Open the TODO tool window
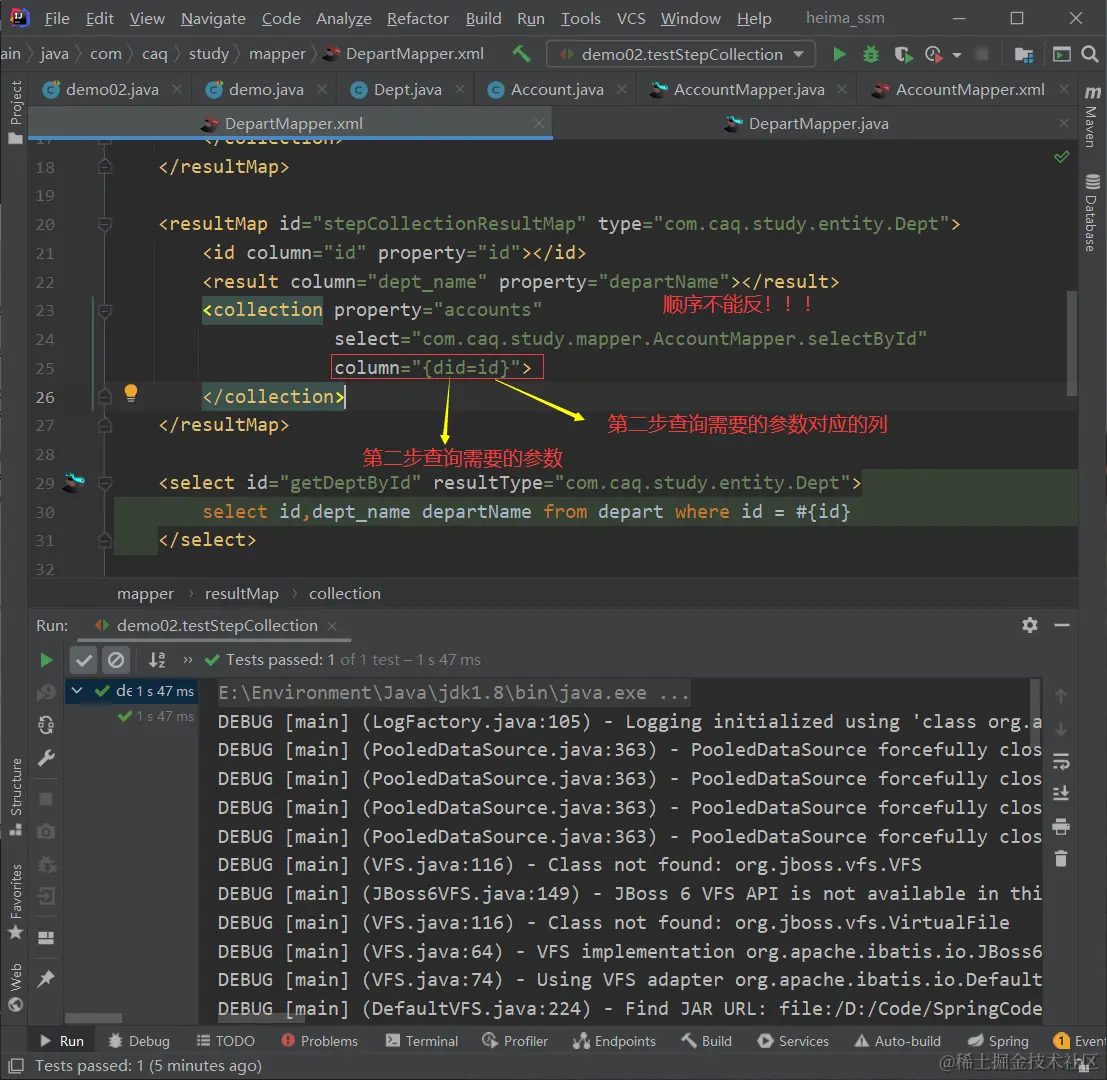 (x=225, y=1040)
